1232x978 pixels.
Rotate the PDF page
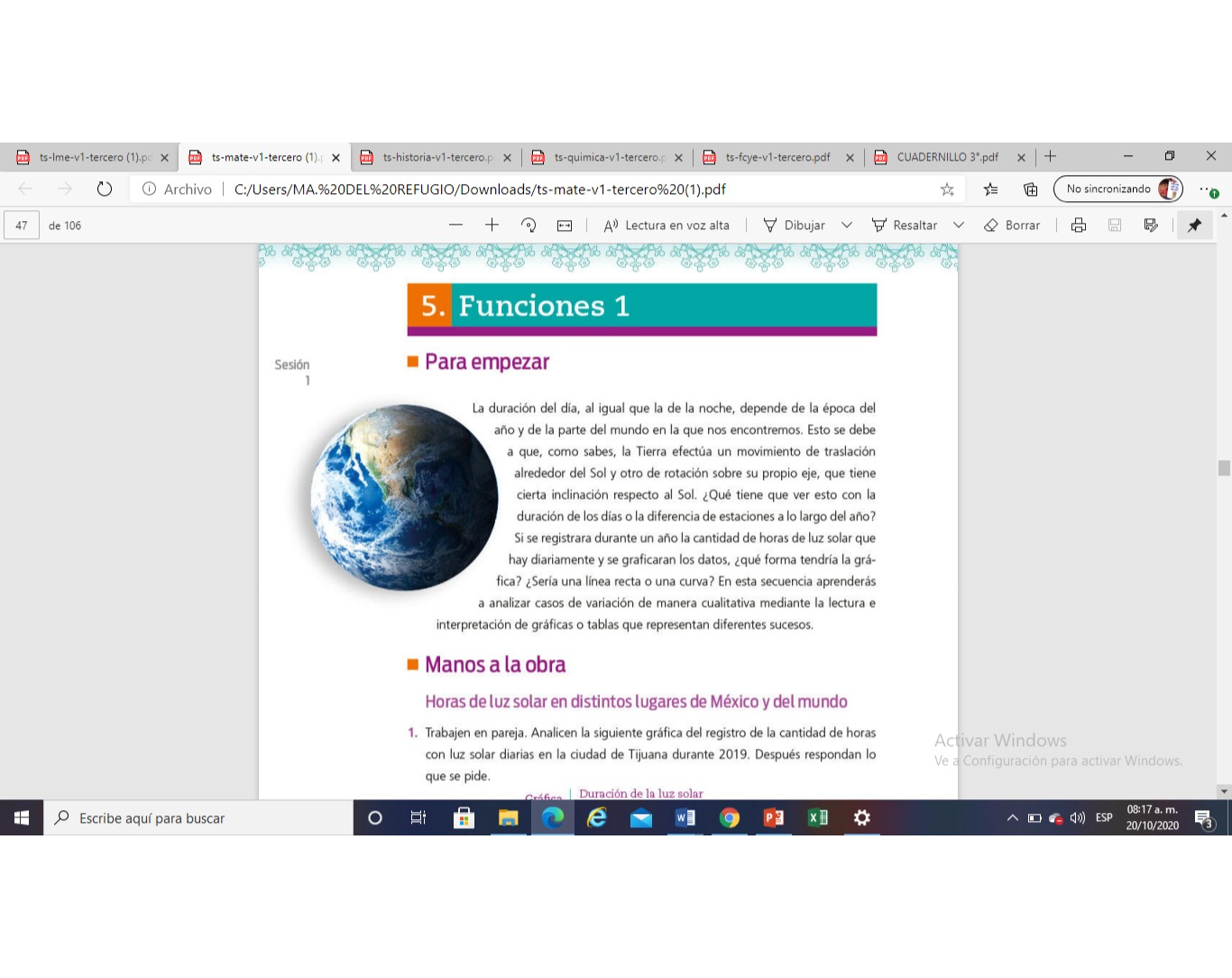click(529, 226)
